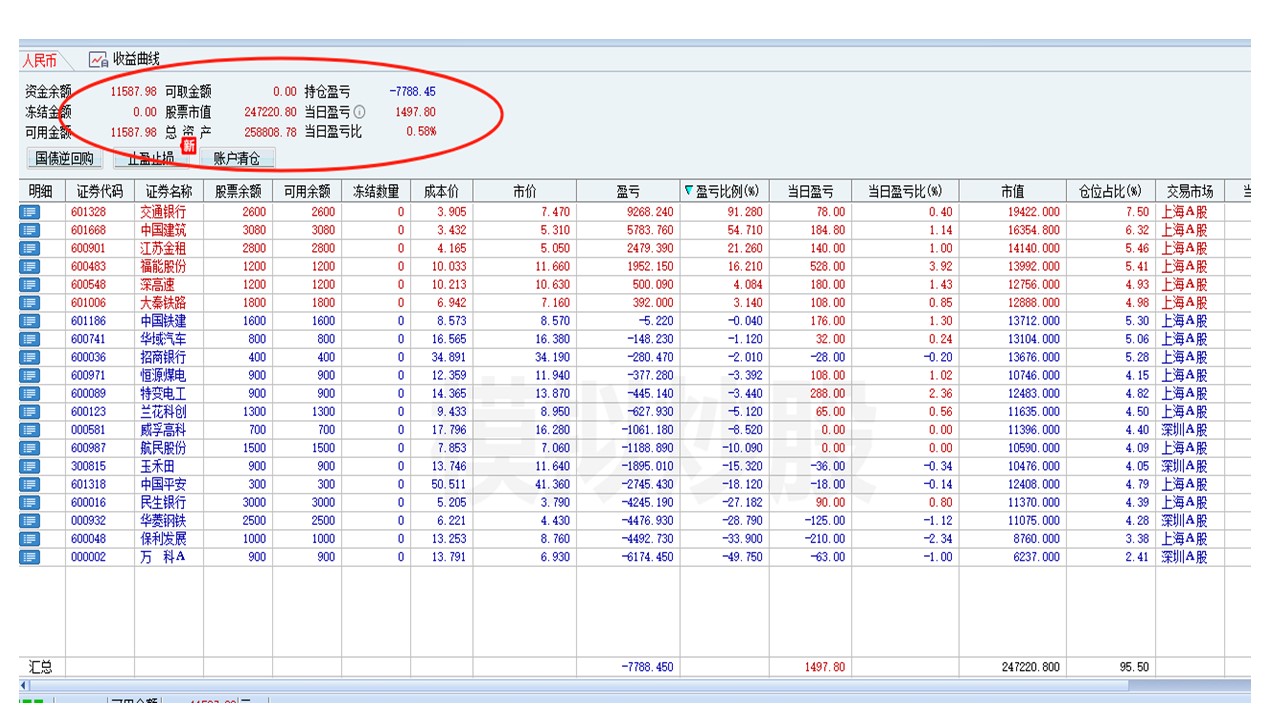Open the detail icon for 大秦铁路 row
The width and height of the screenshot is (1280, 720).
pos(29,303)
